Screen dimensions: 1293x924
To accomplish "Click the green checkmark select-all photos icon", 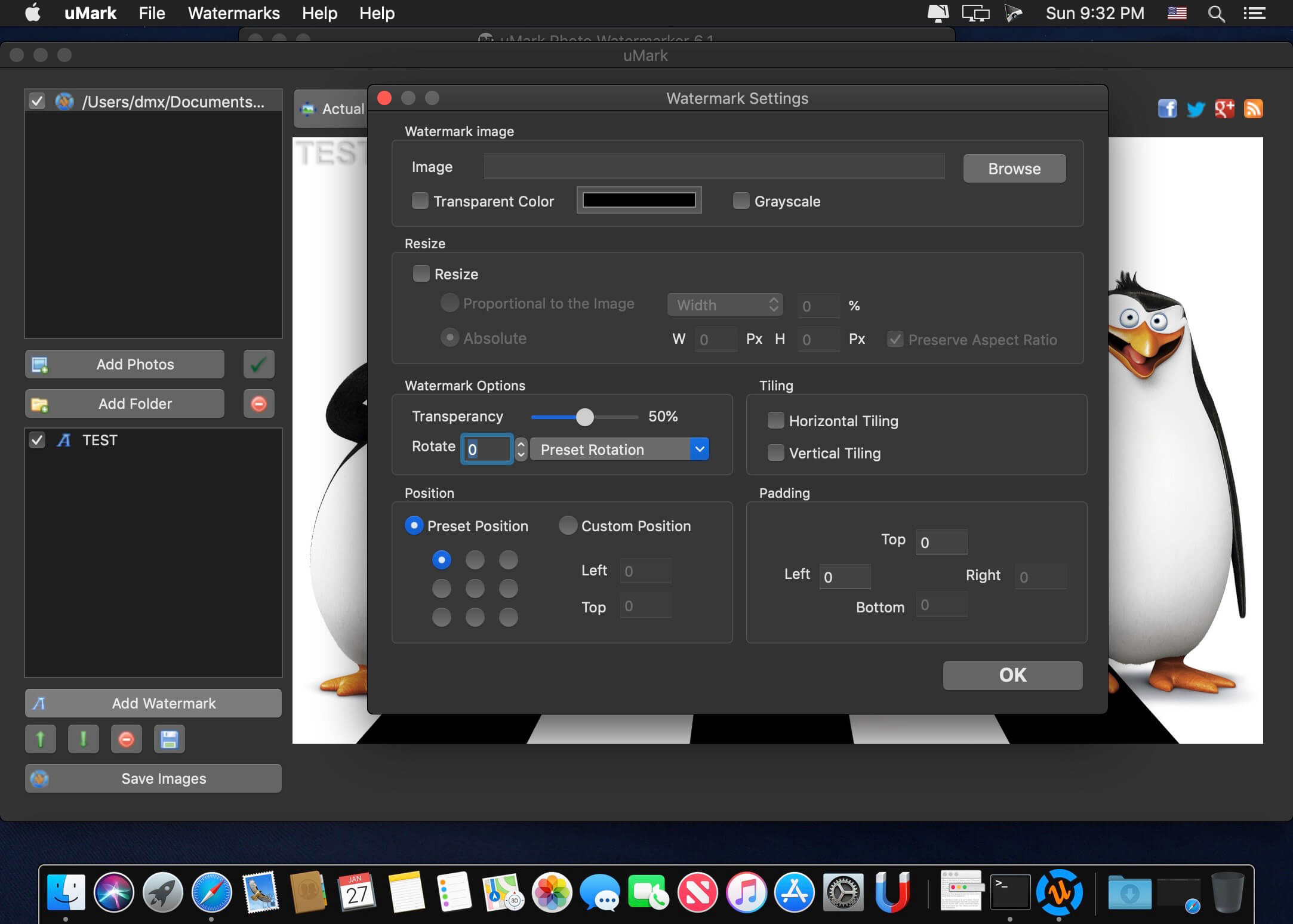I will point(258,364).
